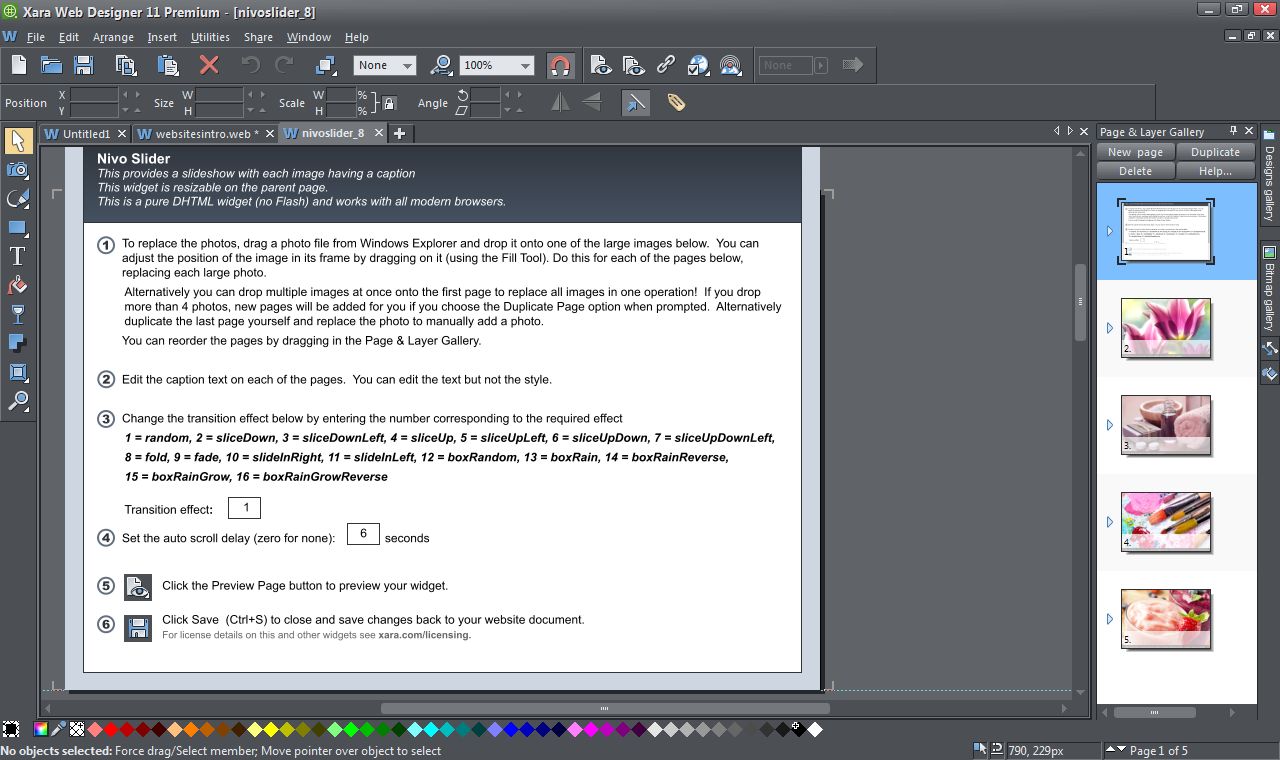Delete selection with red X icon
Viewport: 1280px width, 760px height.
(209, 66)
